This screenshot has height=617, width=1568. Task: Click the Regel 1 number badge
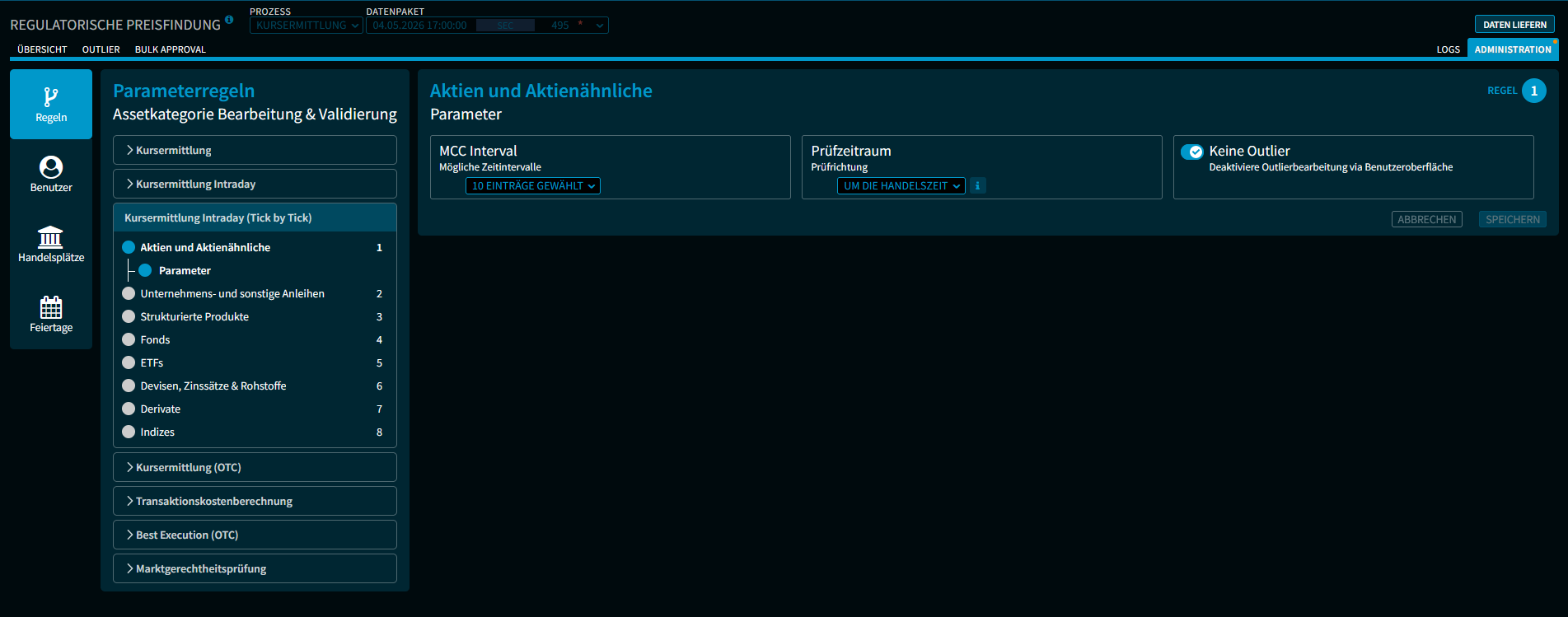[x=1534, y=91]
